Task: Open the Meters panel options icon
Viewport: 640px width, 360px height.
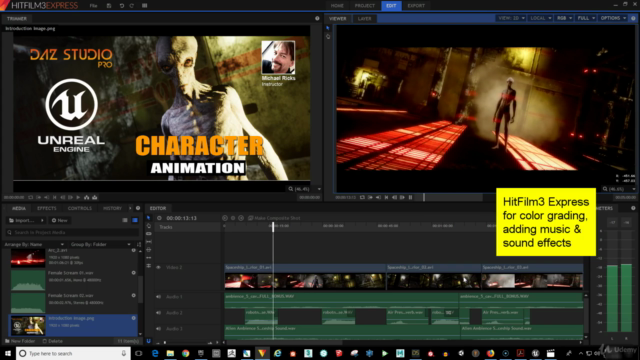Action: 633,208
